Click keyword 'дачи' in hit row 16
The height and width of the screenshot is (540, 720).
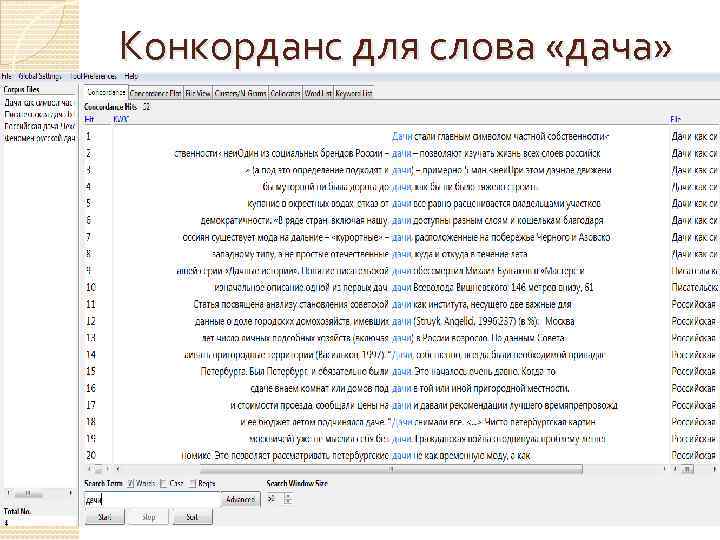402,388
